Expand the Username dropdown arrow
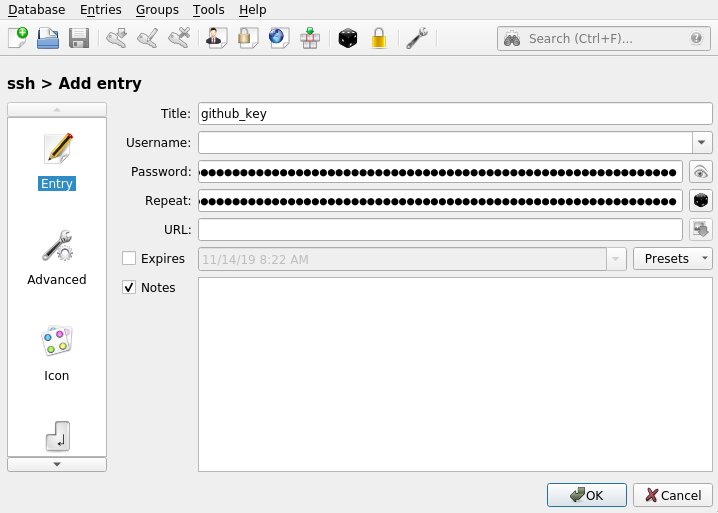718x513 pixels. (702, 142)
